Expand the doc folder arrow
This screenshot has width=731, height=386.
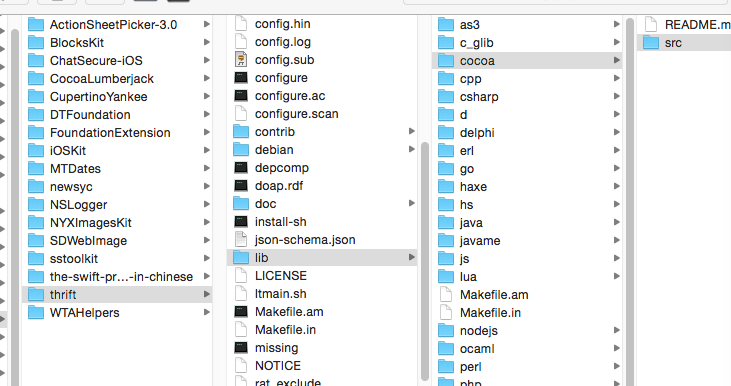412,203
